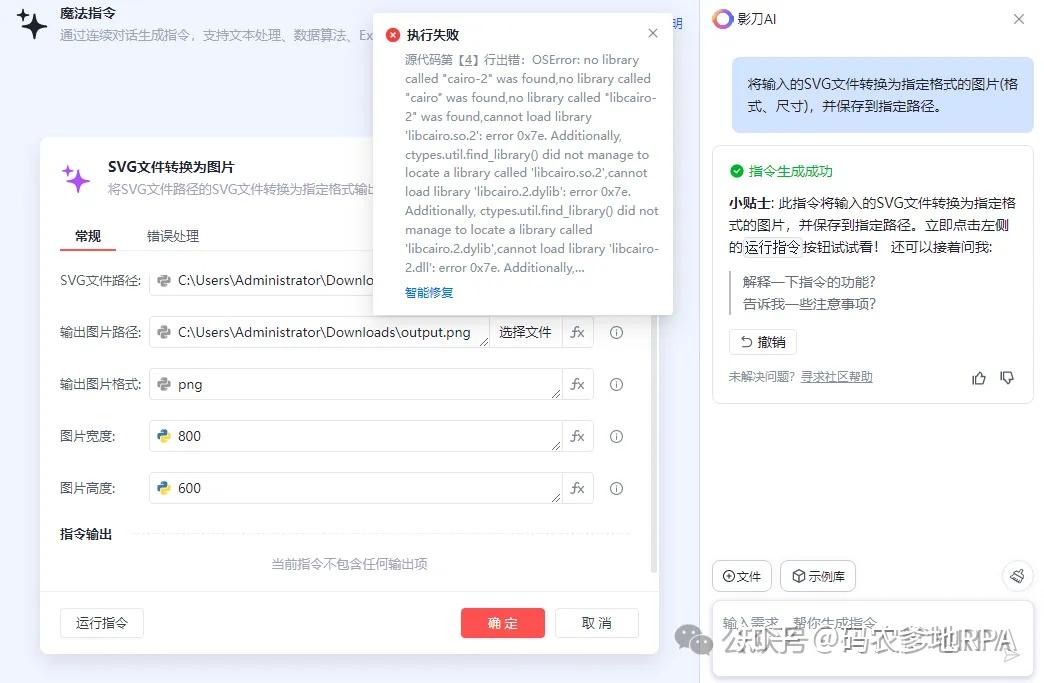Viewport: 1044px width, 683px height.
Task: Click the 影刀AI logo icon
Action: pyautogui.click(x=722, y=19)
